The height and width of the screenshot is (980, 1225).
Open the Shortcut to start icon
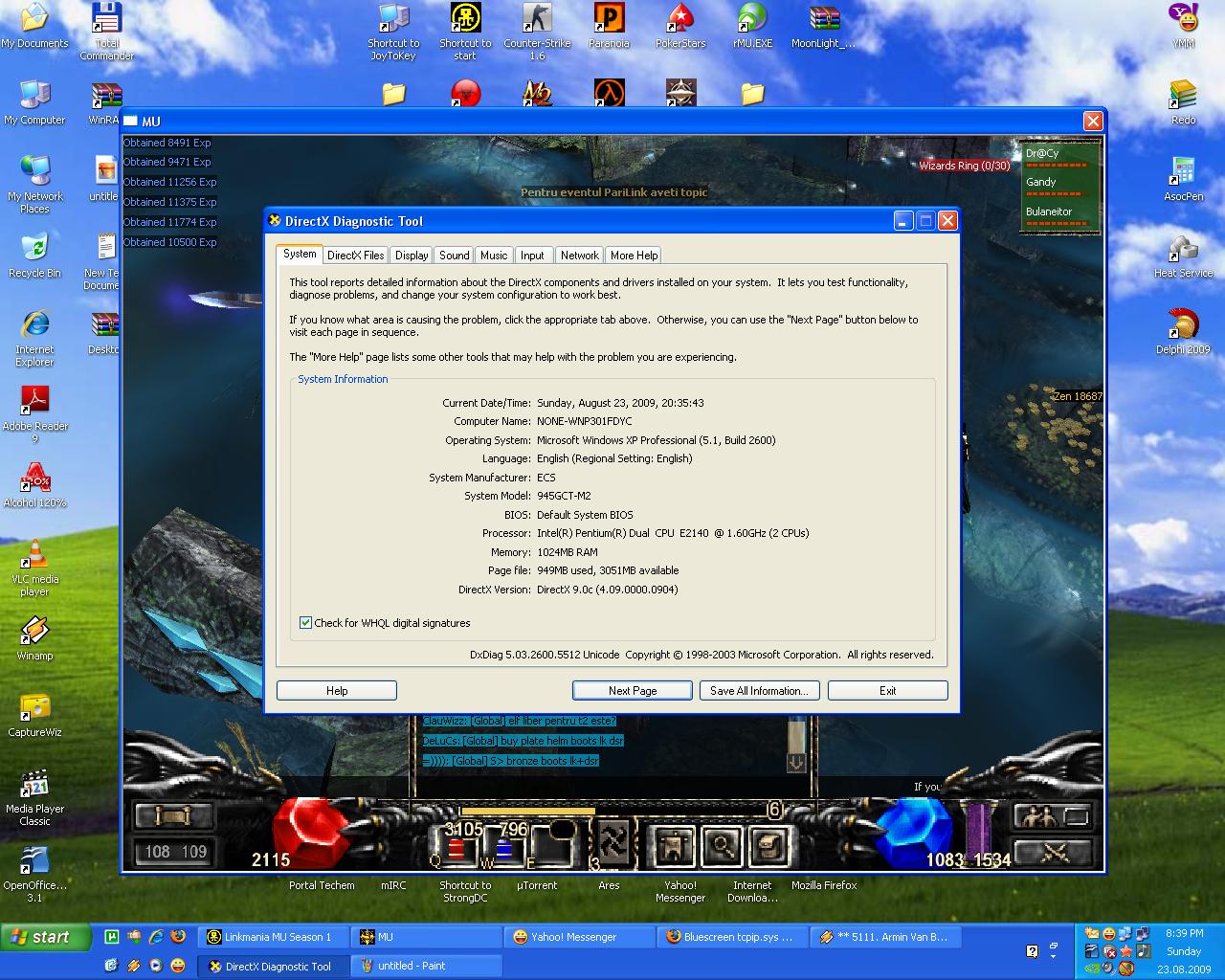[465, 32]
